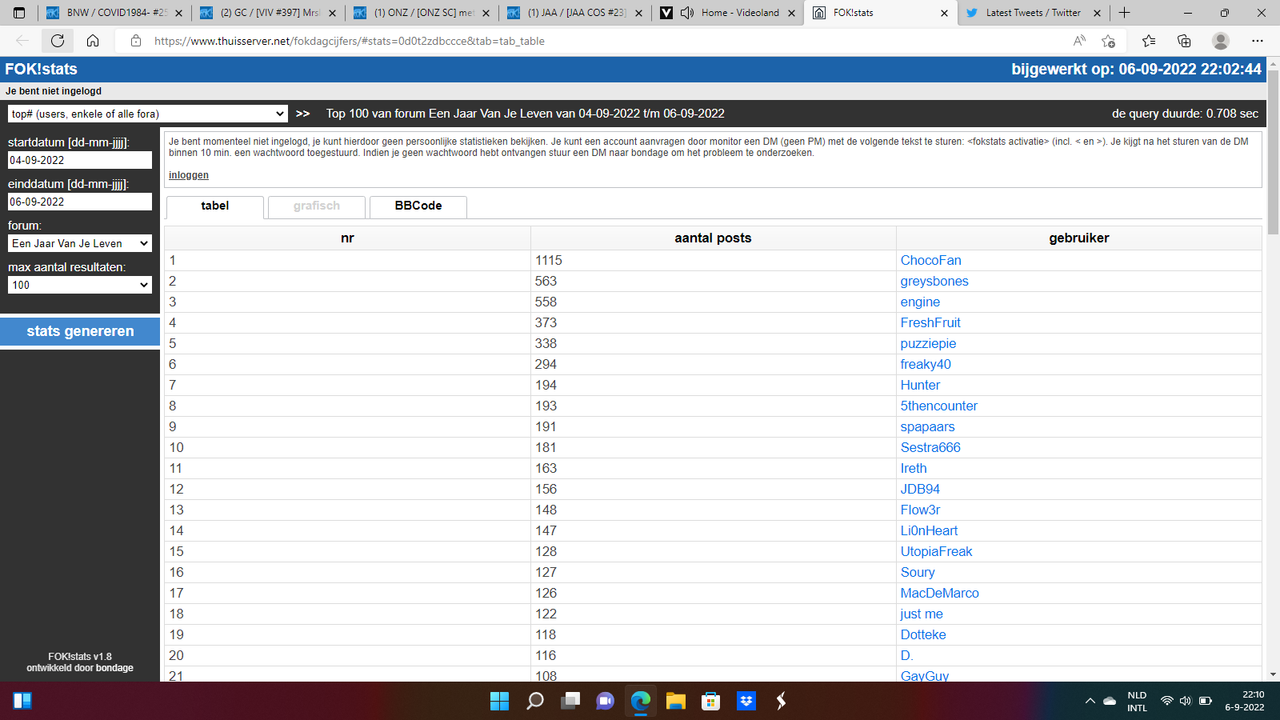This screenshot has width=1280, height=720.
Task: Click the FOK!stats header title
Action: [x=41, y=70]
